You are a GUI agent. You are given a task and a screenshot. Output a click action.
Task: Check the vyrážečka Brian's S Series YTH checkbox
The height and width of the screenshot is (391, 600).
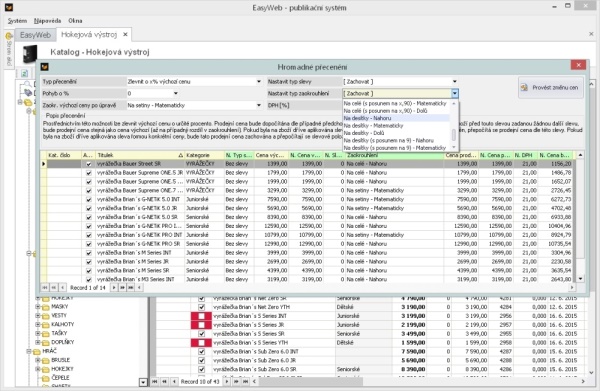pos(201,343)
